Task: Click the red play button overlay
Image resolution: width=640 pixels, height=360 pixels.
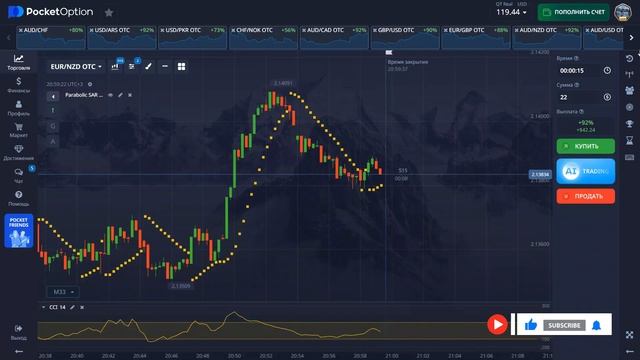Action: point(497,324)
